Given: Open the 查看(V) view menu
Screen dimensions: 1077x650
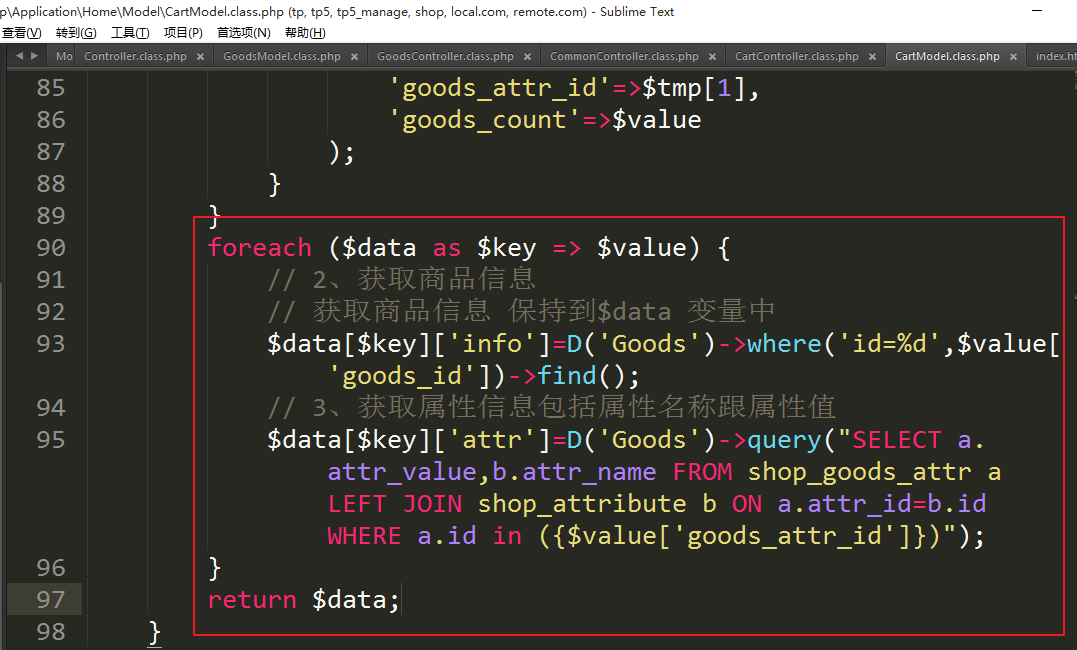Looking at the screenshot, I should 21,33.
